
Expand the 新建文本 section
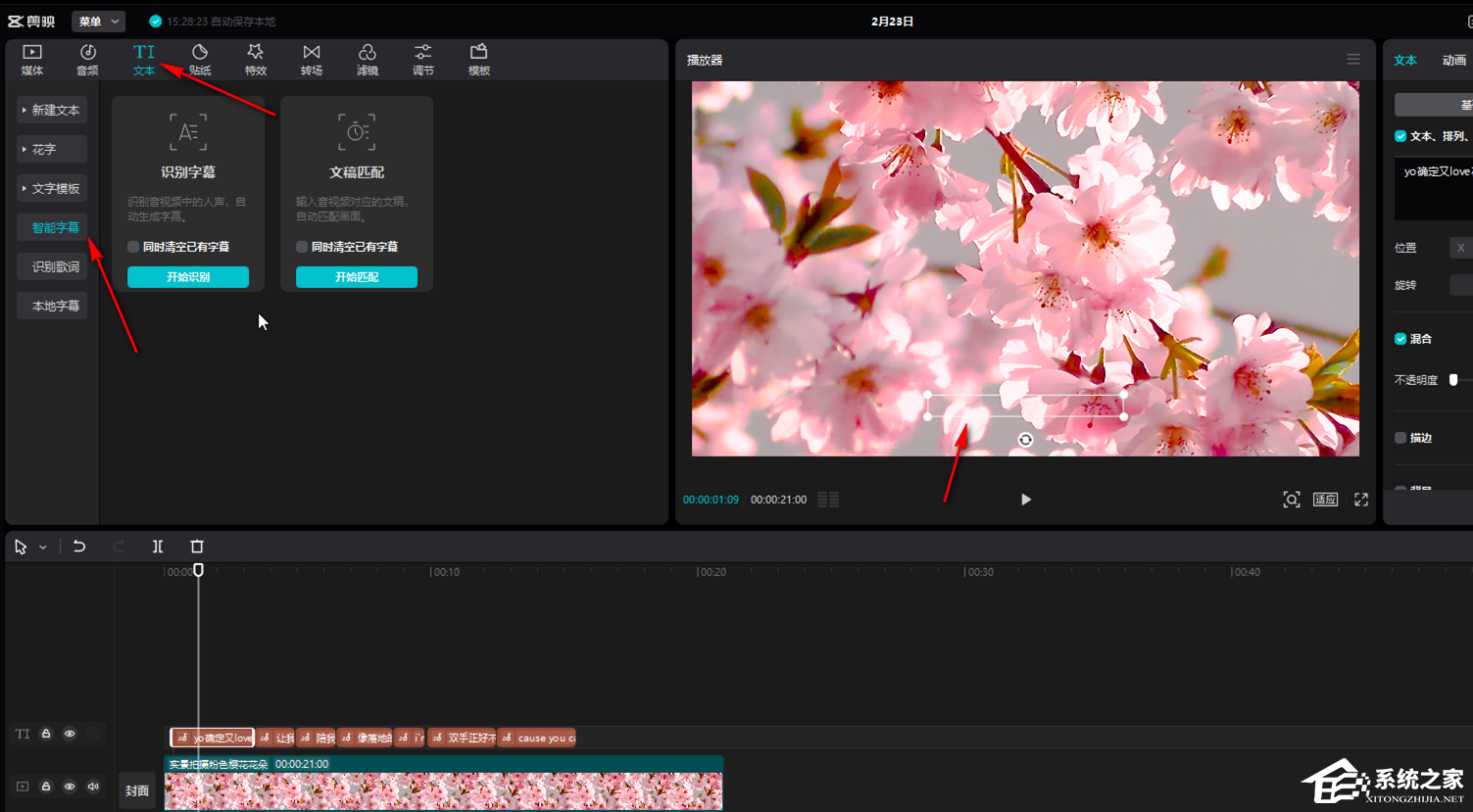[x=53, y=110]
